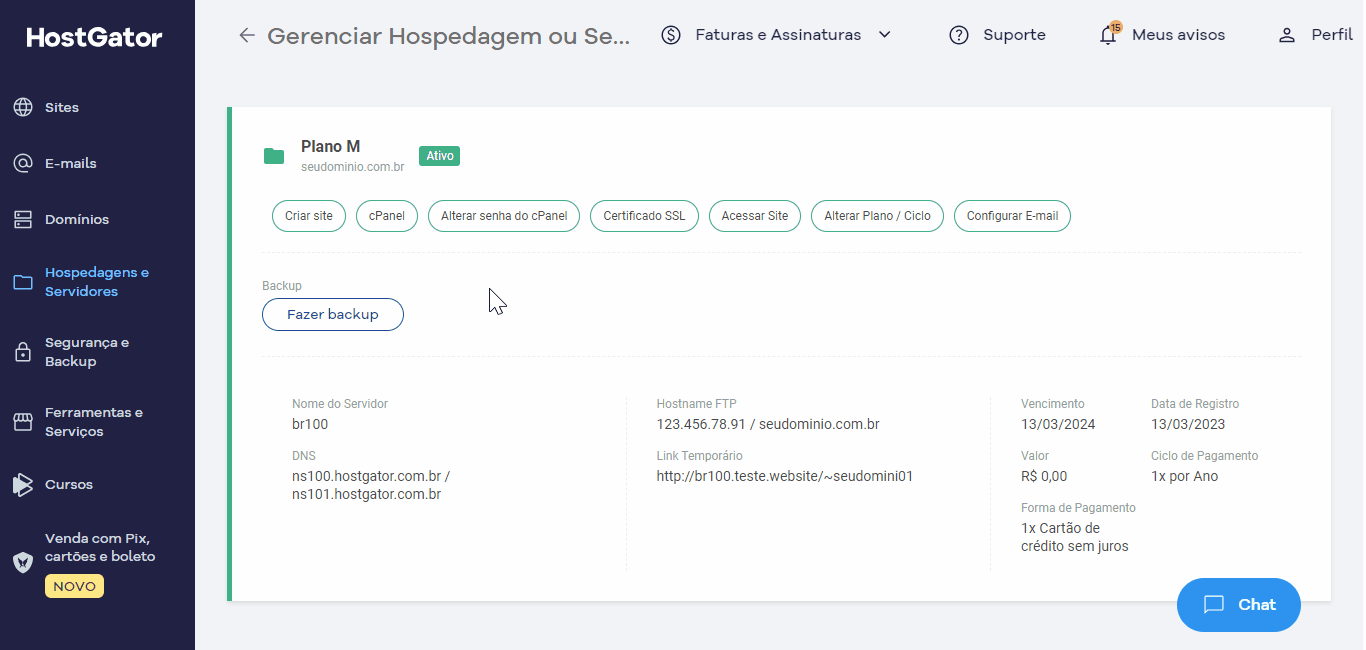1366x650 pixels.
Task: Click the Cursos play icon
Action: click(x=23, y=484)
